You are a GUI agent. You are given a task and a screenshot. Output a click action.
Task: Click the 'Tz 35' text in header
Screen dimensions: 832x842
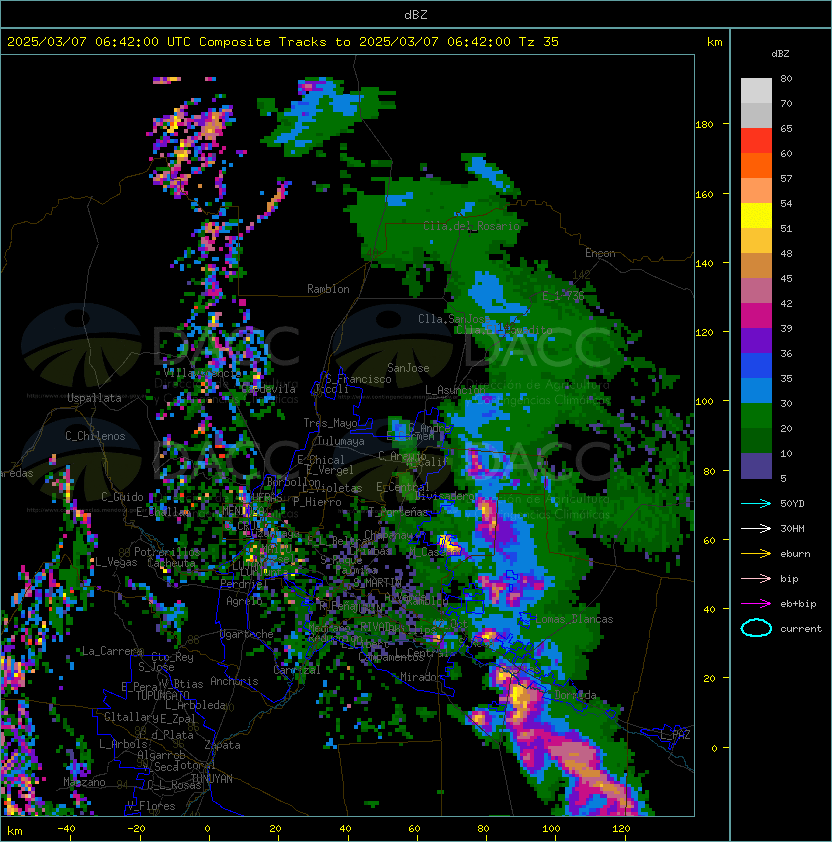point(539,42)
